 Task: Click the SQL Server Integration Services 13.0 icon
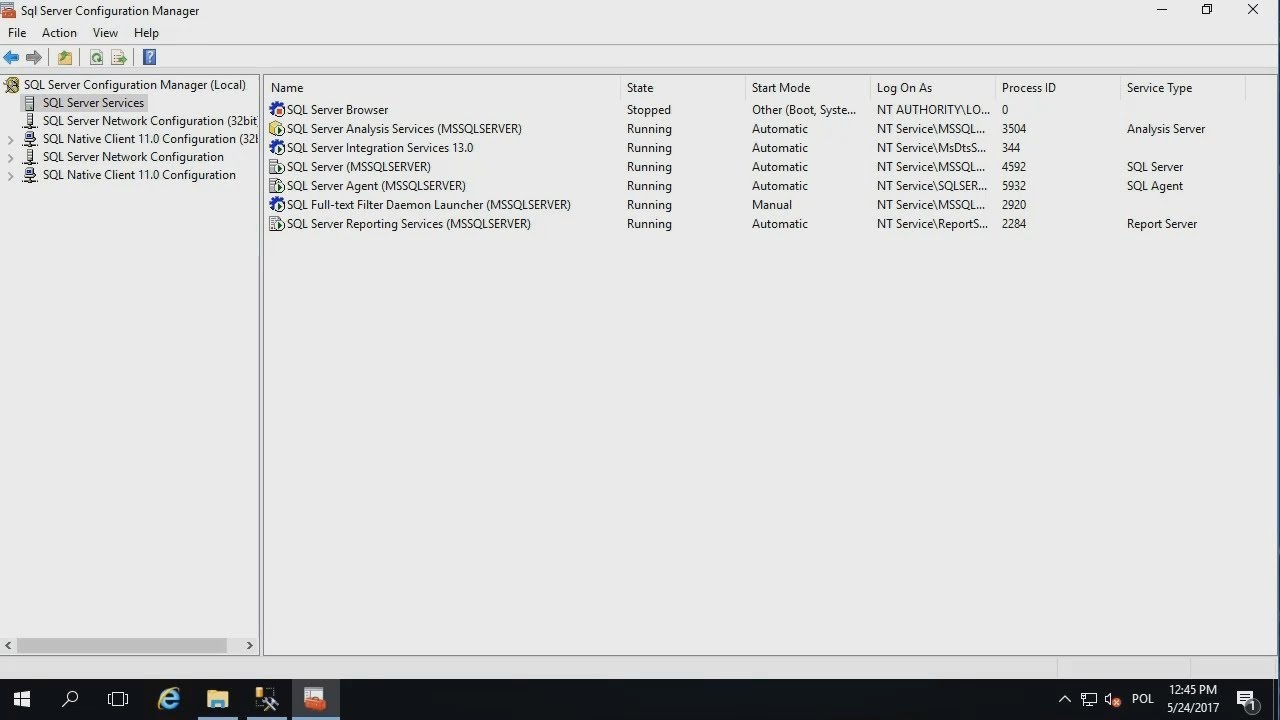pyautogui.click(x=277, y=148)
